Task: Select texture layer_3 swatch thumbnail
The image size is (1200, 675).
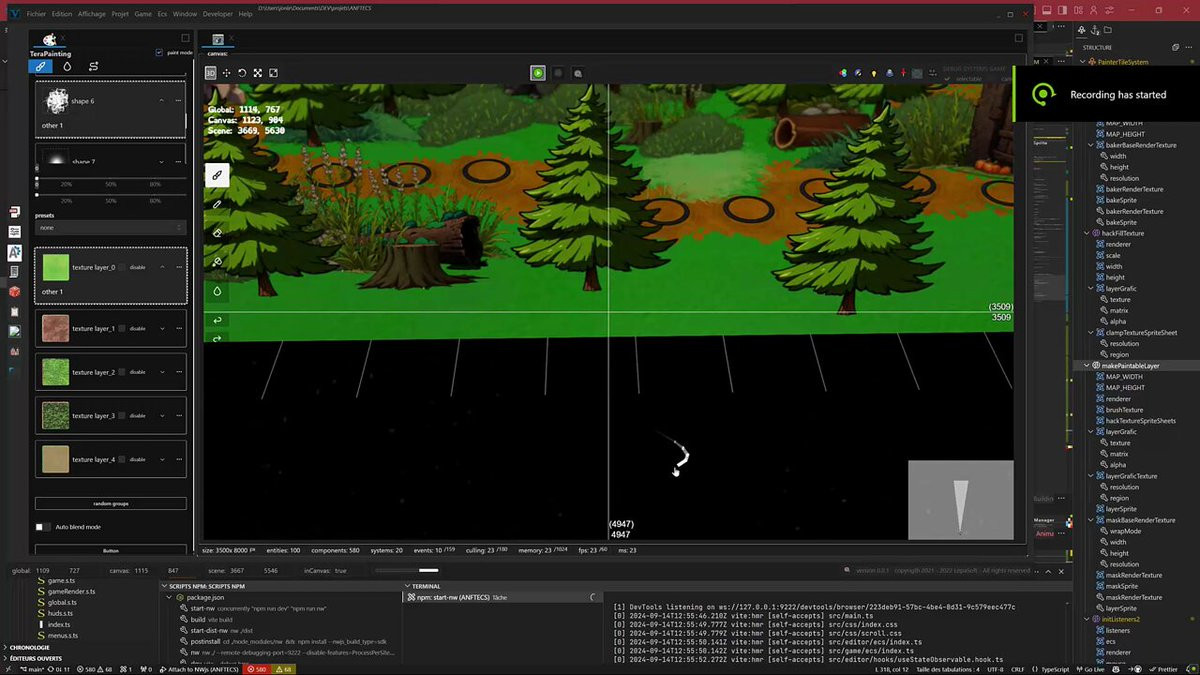Action: click(55, 415)
